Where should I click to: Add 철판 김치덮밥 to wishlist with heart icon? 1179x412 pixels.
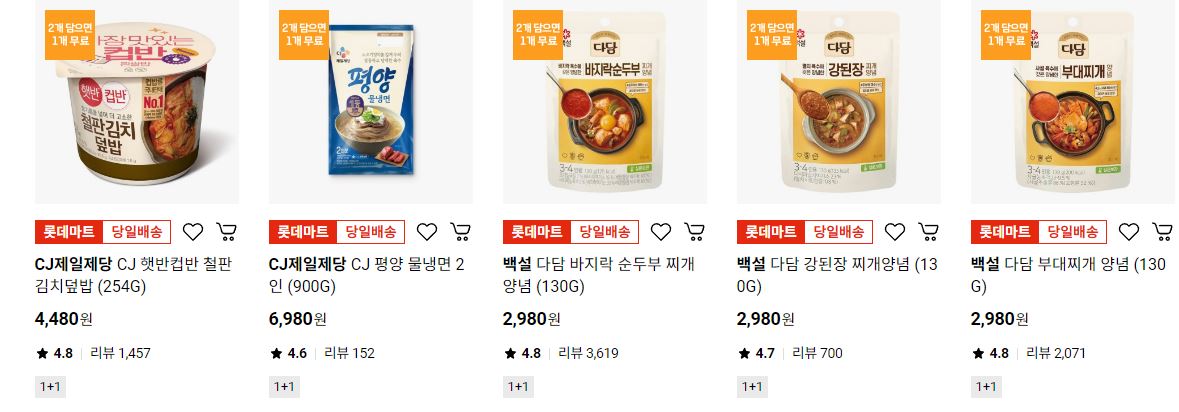coord(193,232)
